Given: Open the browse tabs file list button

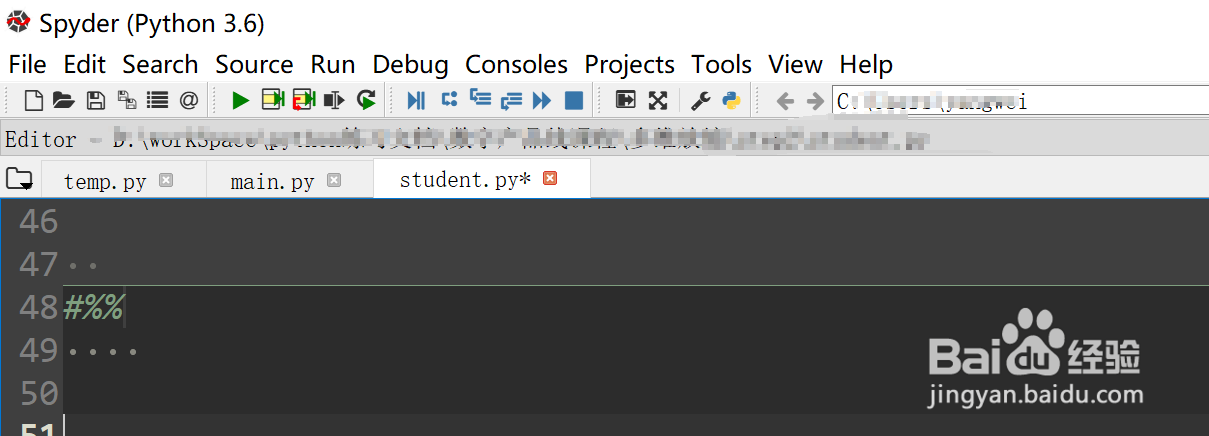Looking at the screenshot, I should click(18, 180).
